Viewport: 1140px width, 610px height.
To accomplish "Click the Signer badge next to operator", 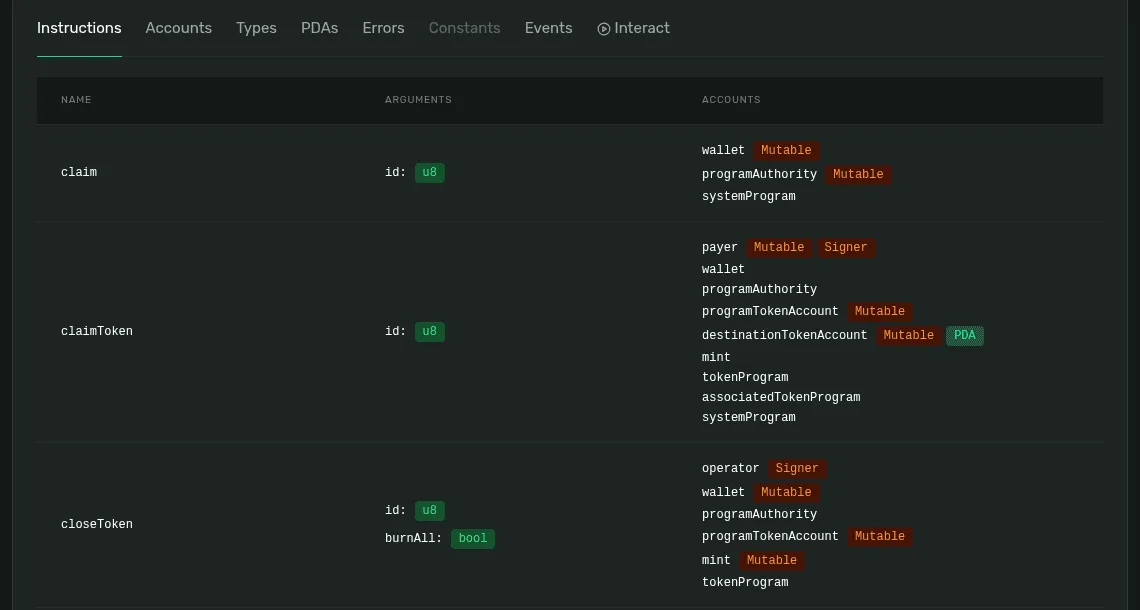I will [797, 468].
